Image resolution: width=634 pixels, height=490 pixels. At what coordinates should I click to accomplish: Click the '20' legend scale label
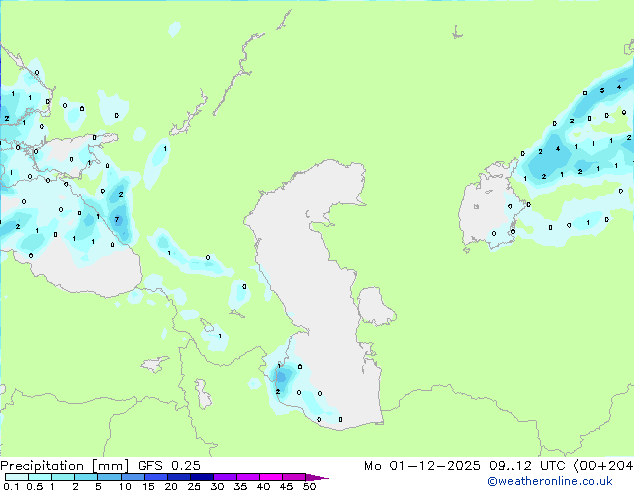click(171, 486)
